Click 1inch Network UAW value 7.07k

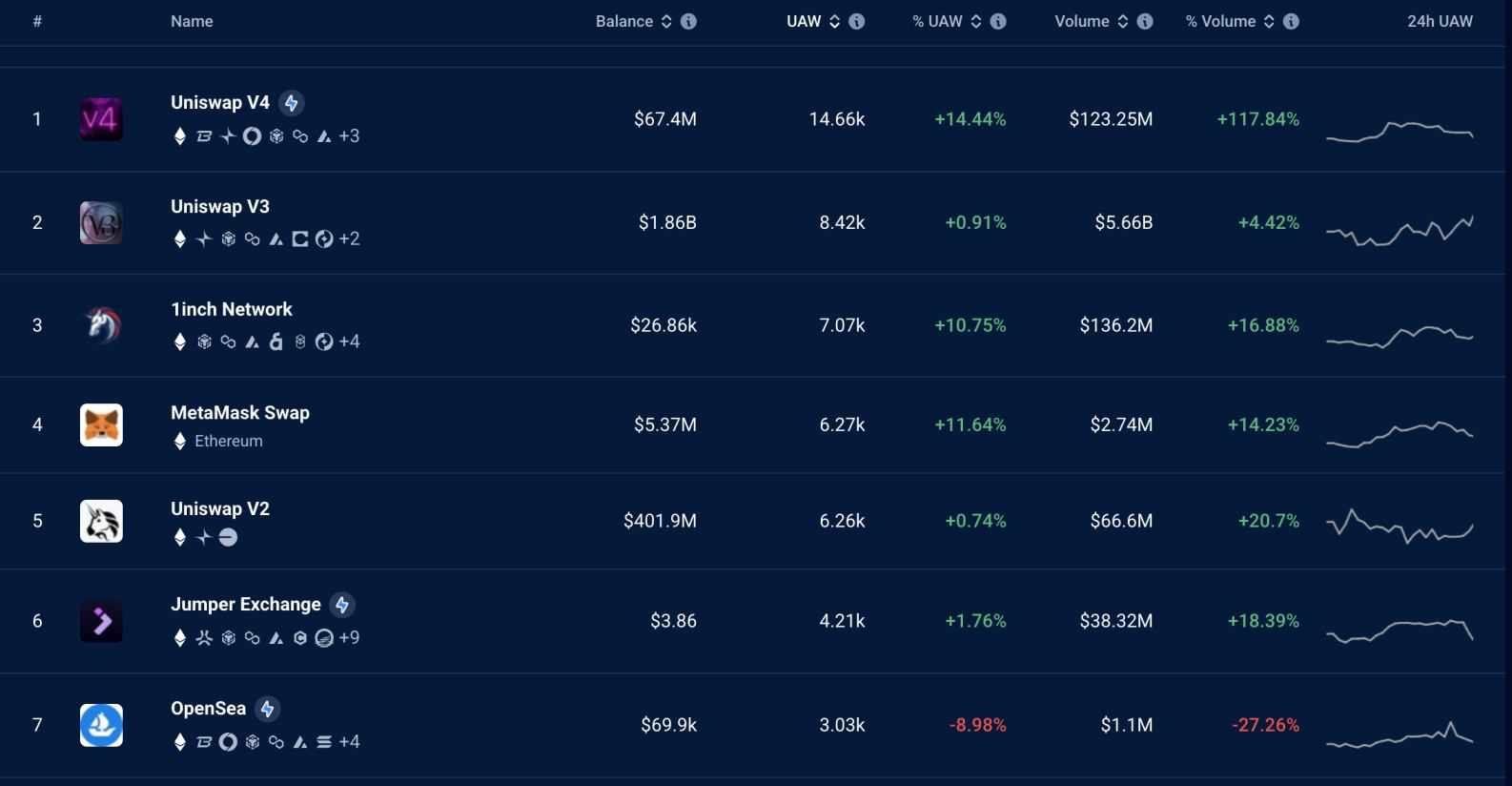click(842, 325)
